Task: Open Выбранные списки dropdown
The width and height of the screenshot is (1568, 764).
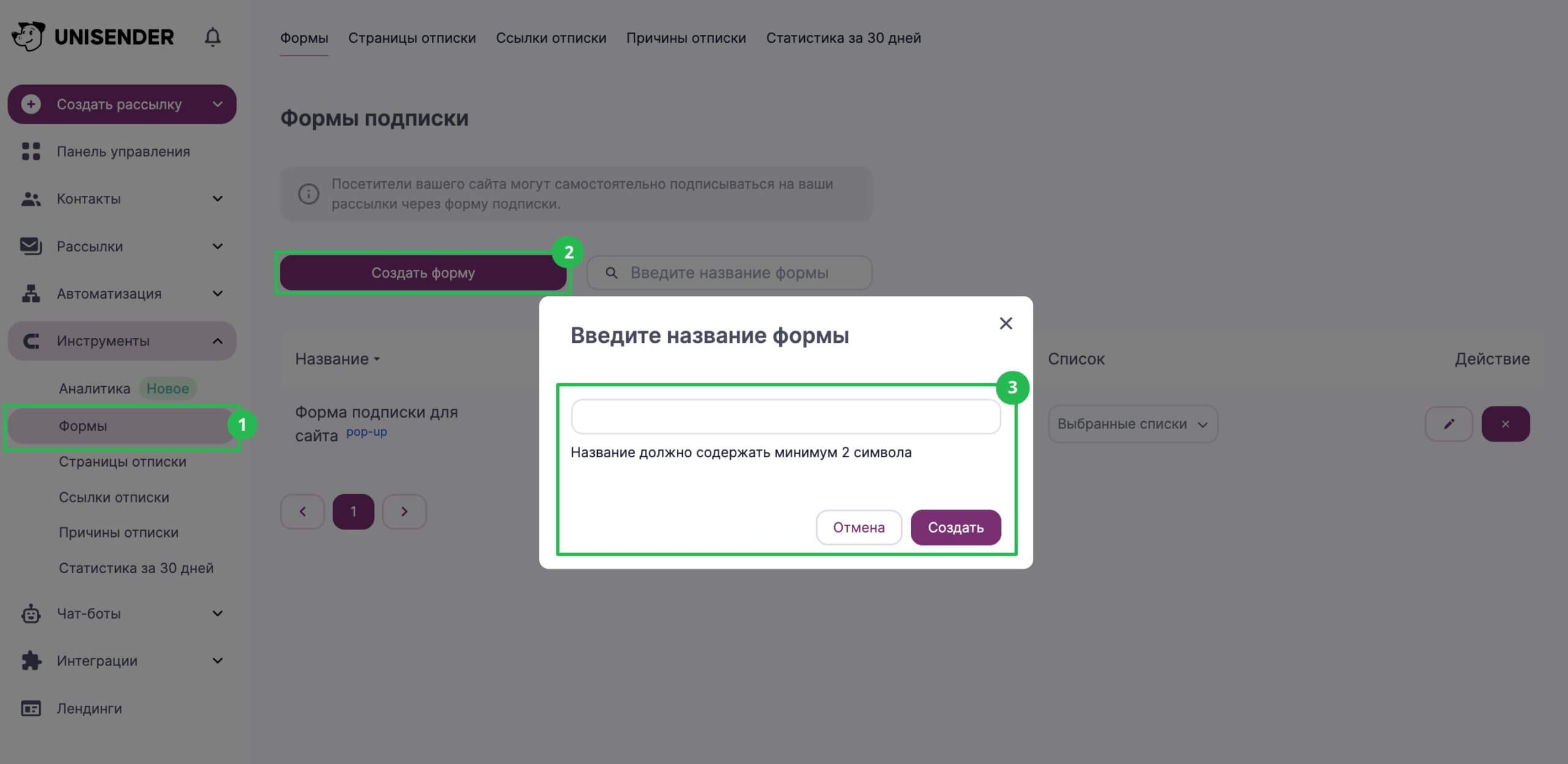Action: [1133, 424]
